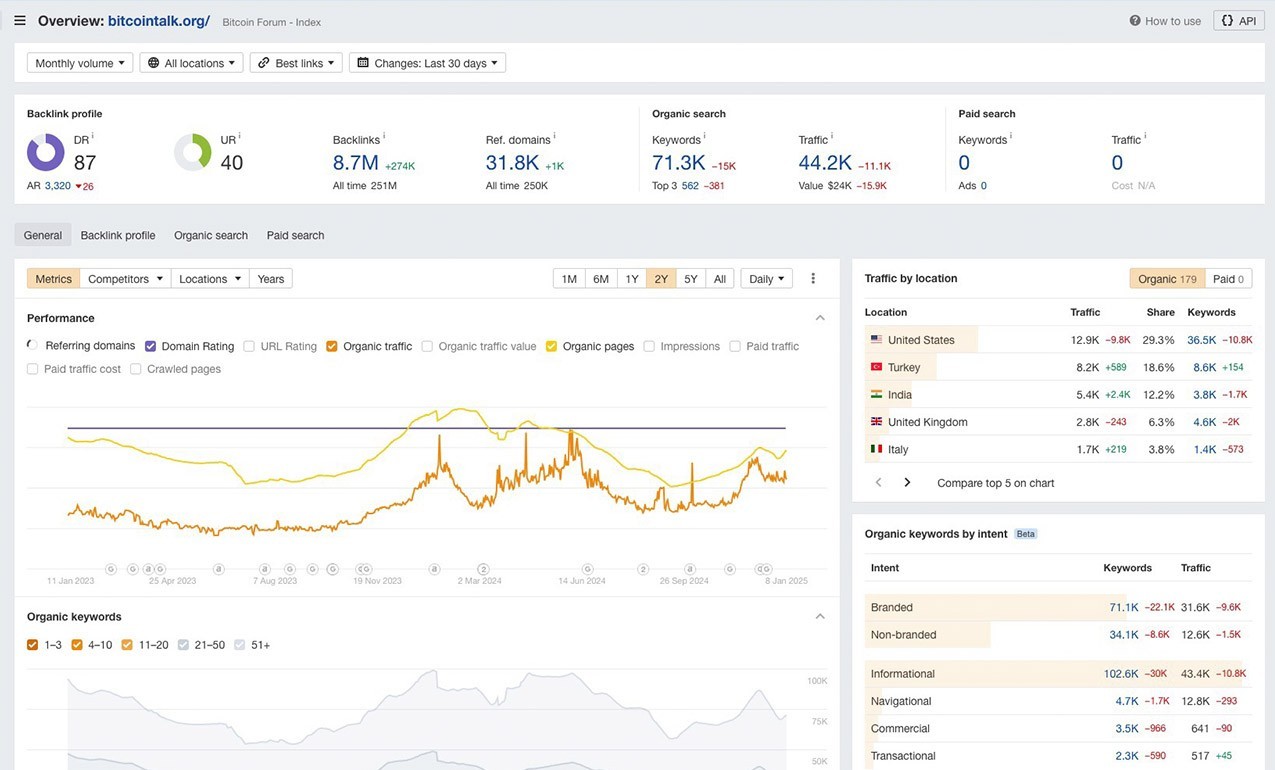Screen dimensions: 1275x770
Task: Click the India flag icon
Action: click(877, 395)
